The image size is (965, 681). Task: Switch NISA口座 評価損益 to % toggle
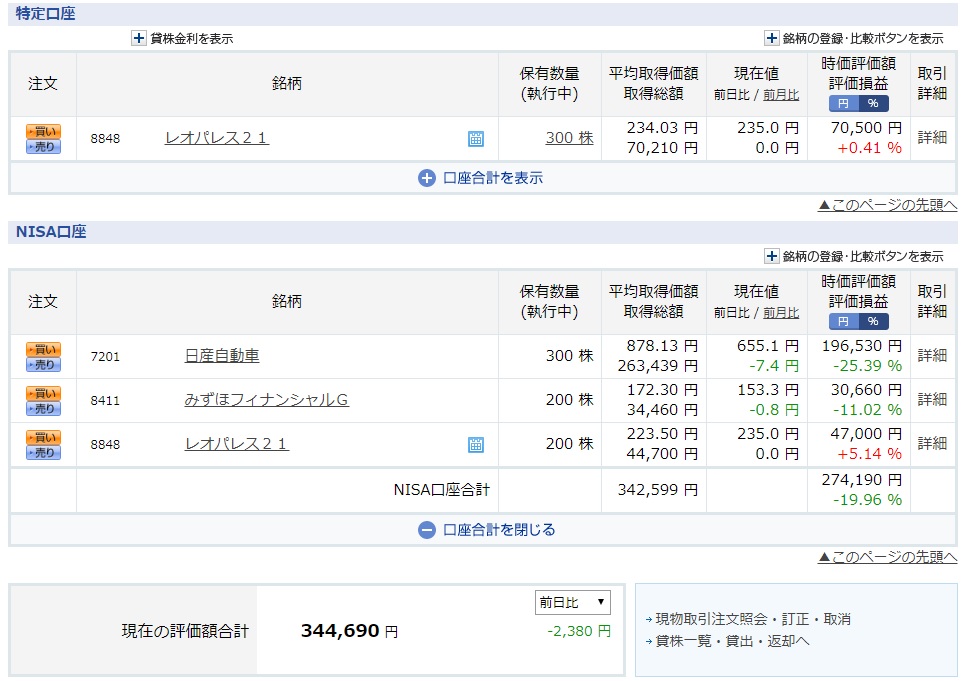(873, 321)
